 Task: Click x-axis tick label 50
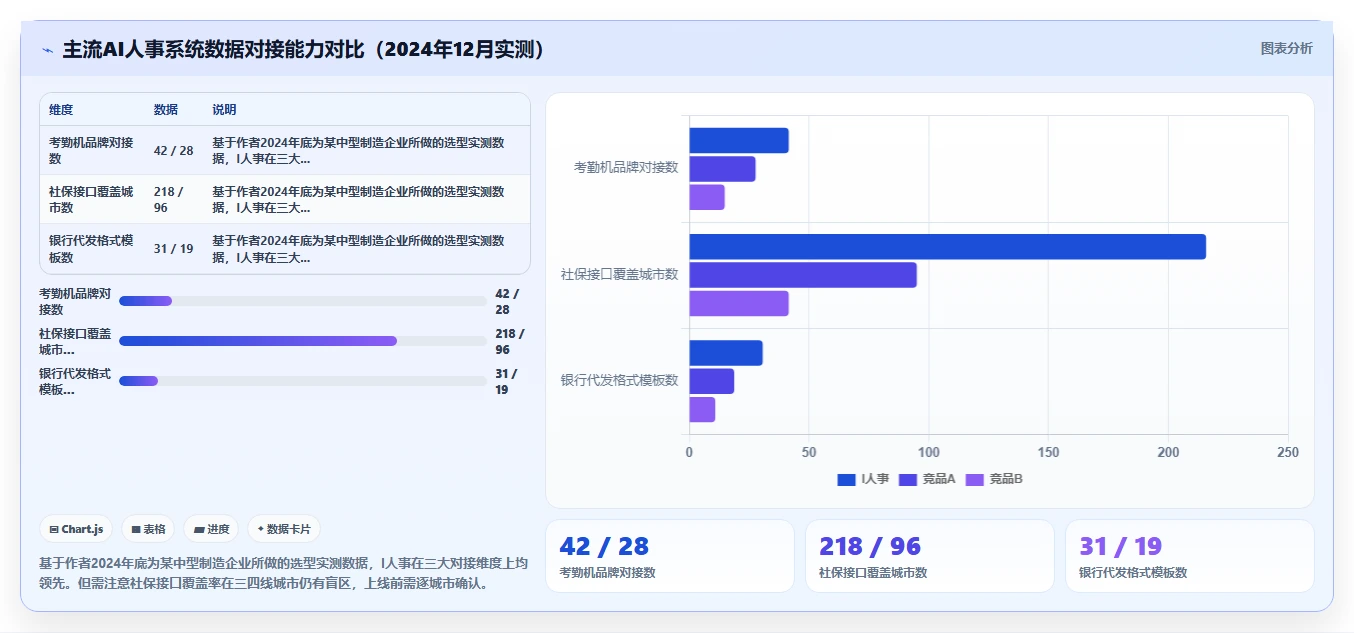[809, 453]
